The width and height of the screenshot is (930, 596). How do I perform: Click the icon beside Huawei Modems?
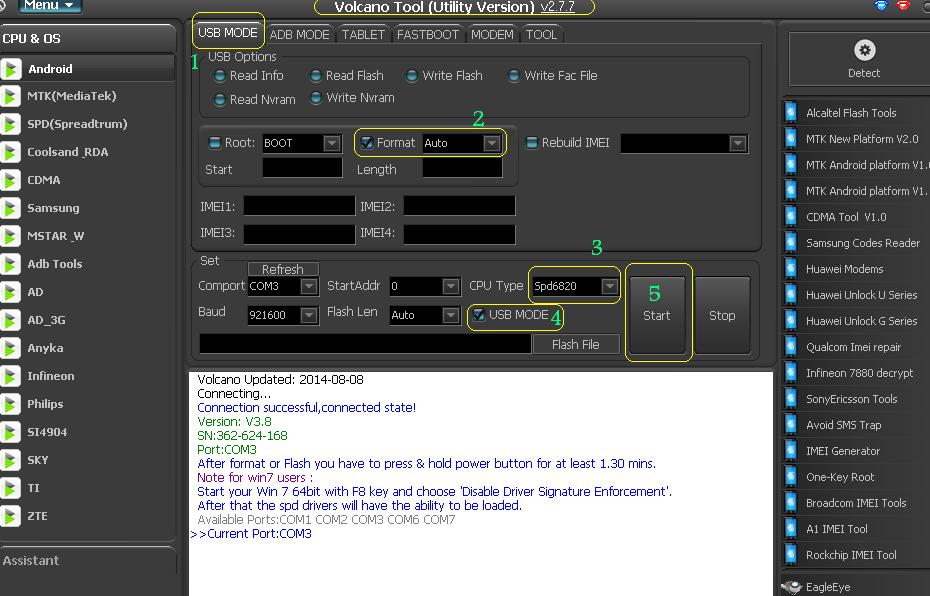791,269
